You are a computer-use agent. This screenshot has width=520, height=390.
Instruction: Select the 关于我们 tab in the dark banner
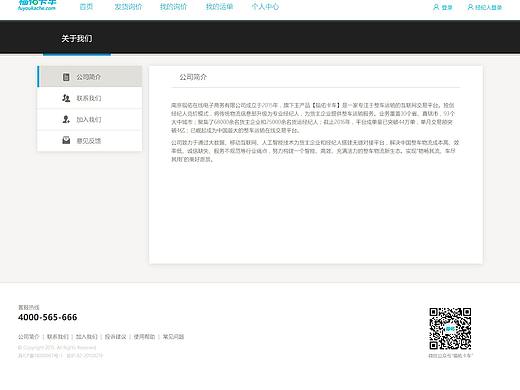(77, 38)
